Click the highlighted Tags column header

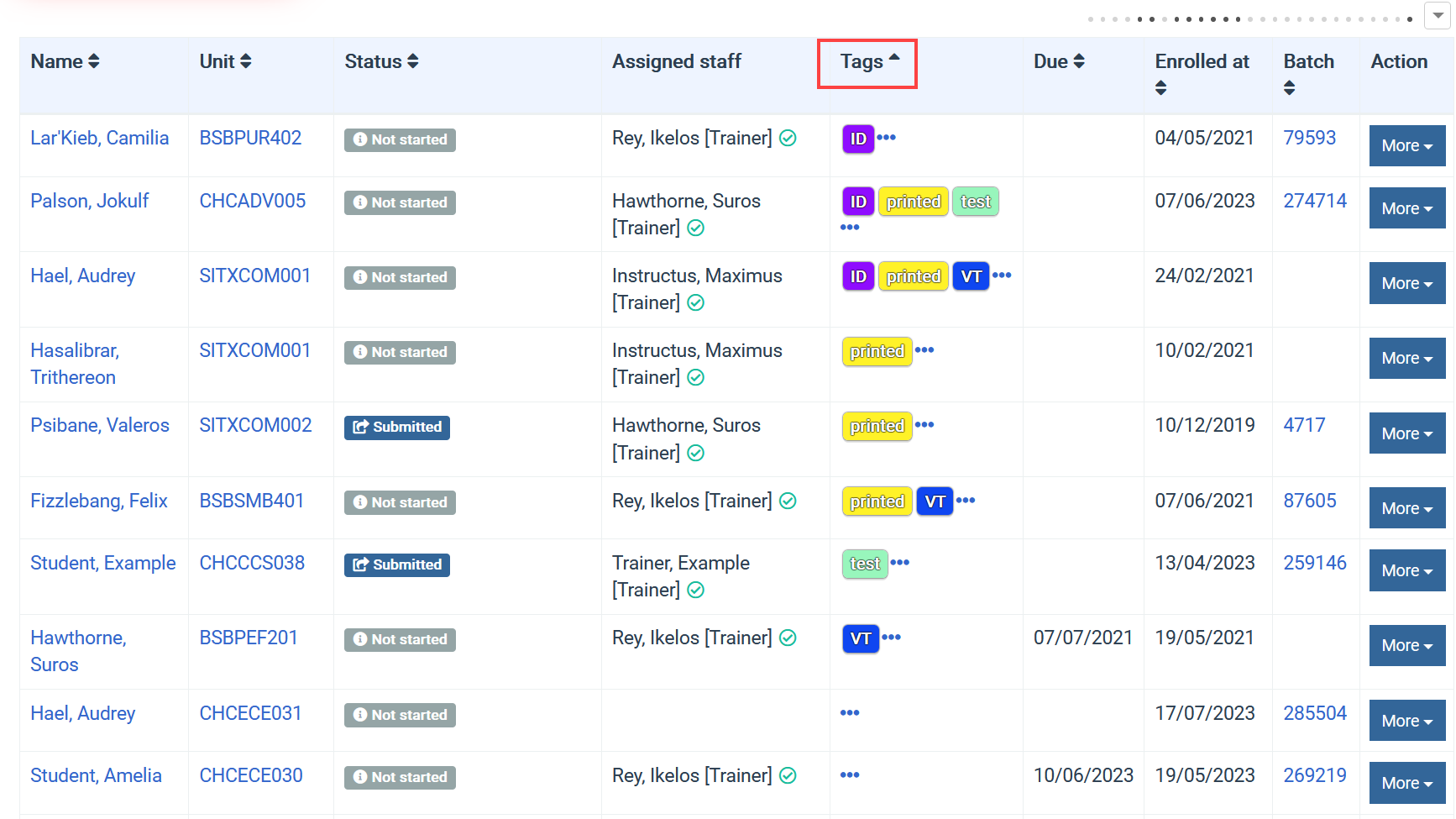tap(867, 63)
